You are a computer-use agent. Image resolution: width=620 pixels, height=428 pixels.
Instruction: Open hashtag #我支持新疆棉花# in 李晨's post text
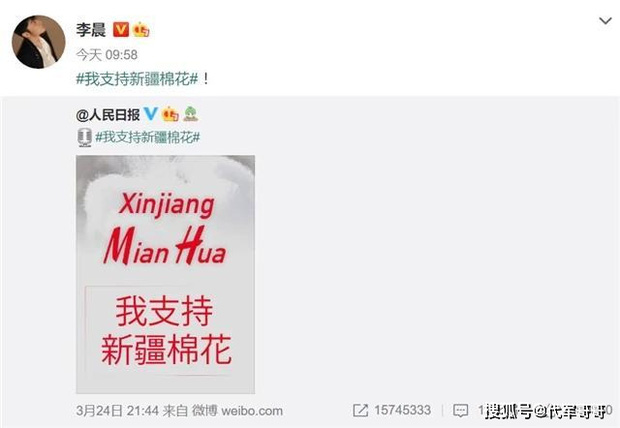(x=137, y=79)
